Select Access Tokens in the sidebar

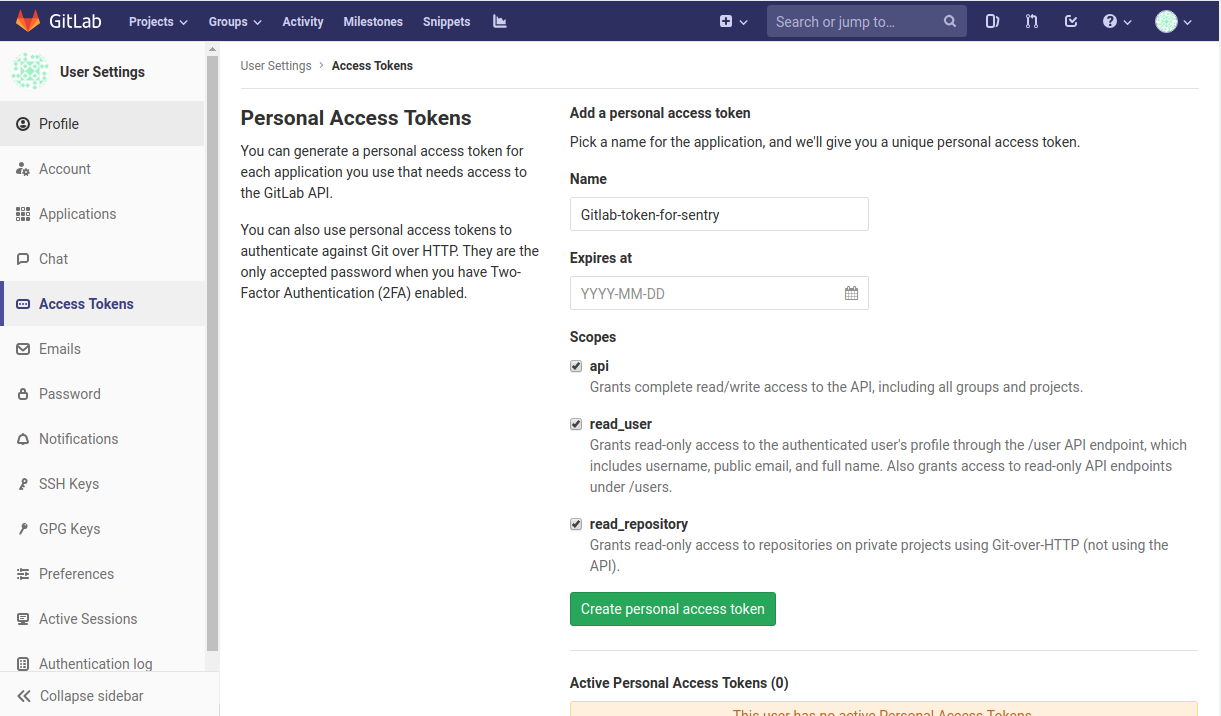click(102, 304)
